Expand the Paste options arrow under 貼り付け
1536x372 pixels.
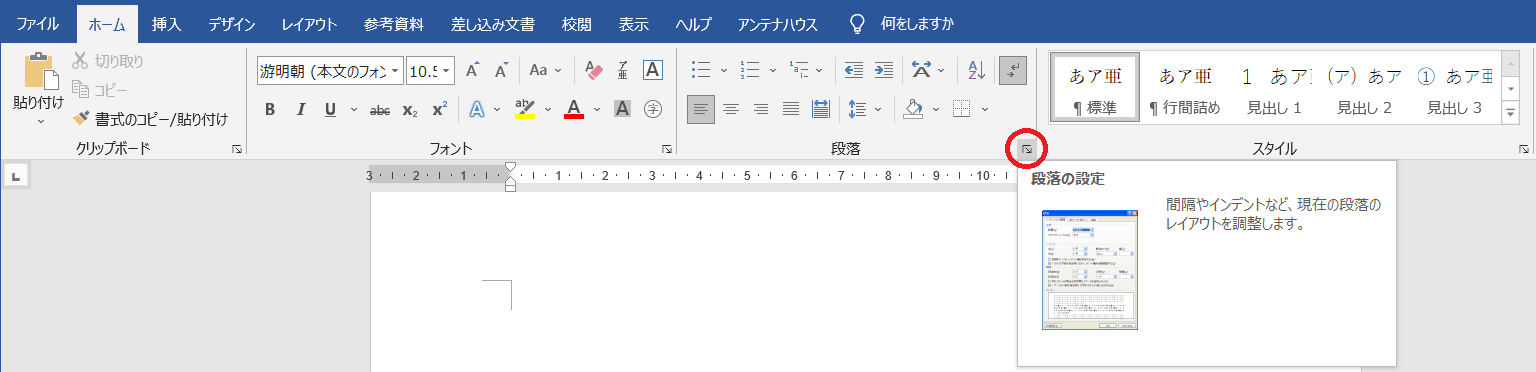pos(40,121)
